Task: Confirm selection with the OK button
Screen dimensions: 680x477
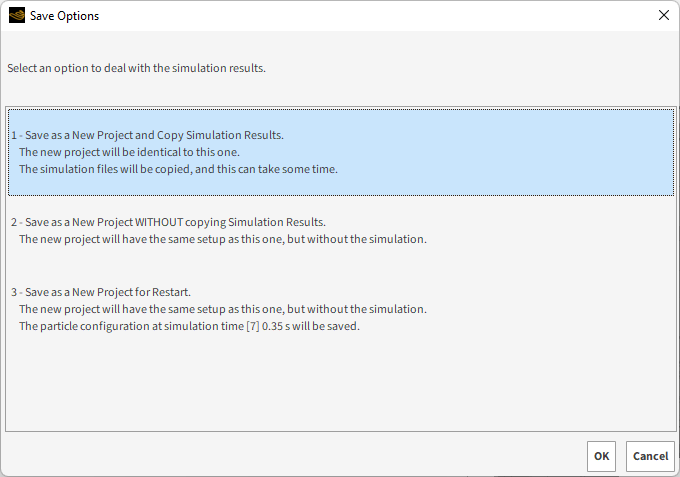Action: (x=601, y=456)
